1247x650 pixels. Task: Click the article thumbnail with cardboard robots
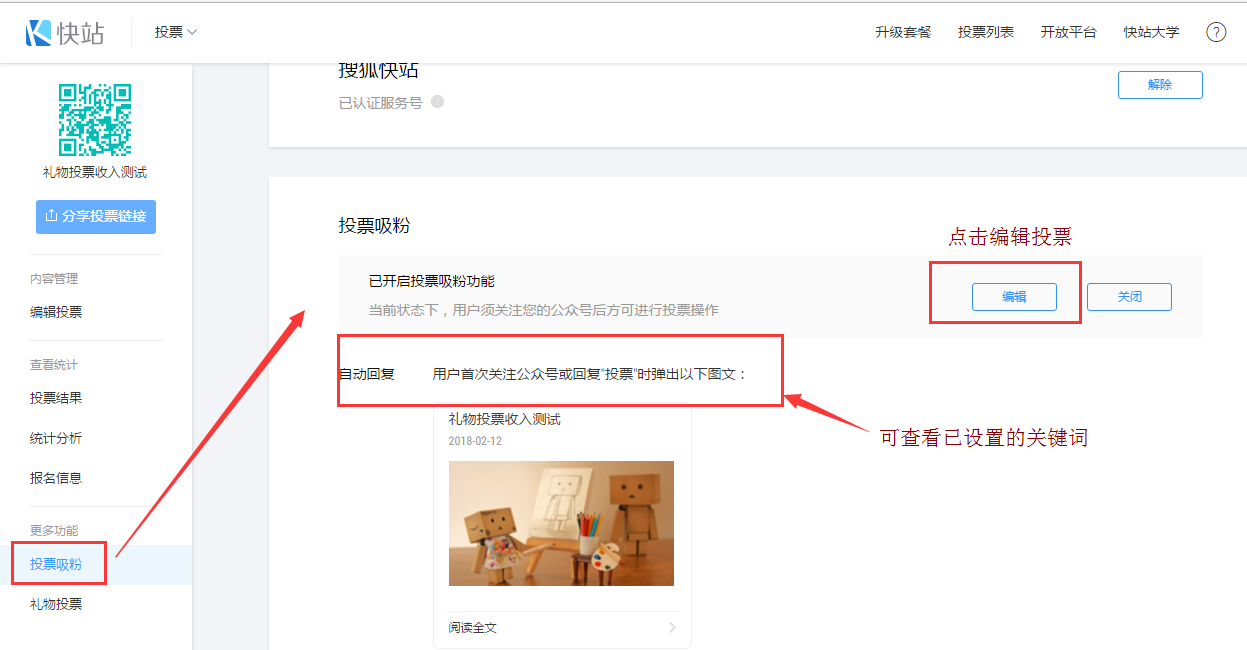[x=561, y=523]
